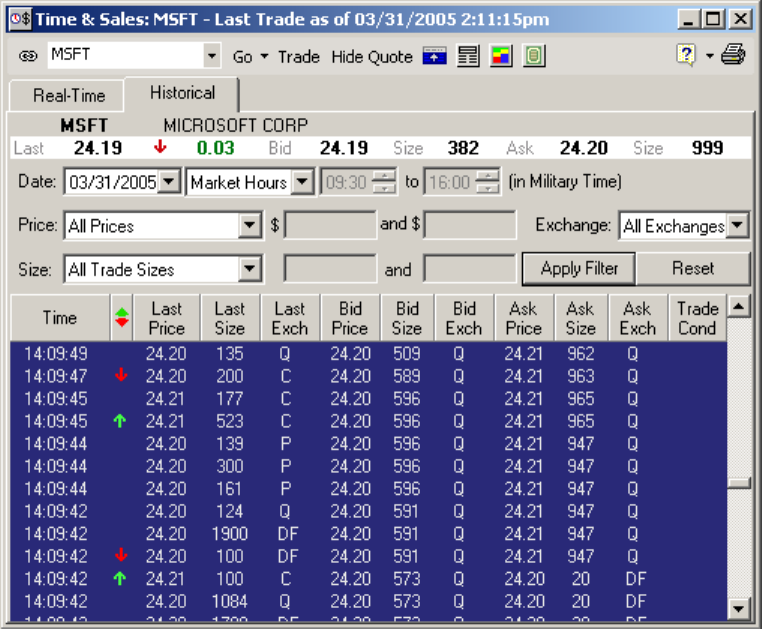Viewport: 762px width, 629px height.
Task: Click the ask size 962 cell
Action: tap(581, 353)
